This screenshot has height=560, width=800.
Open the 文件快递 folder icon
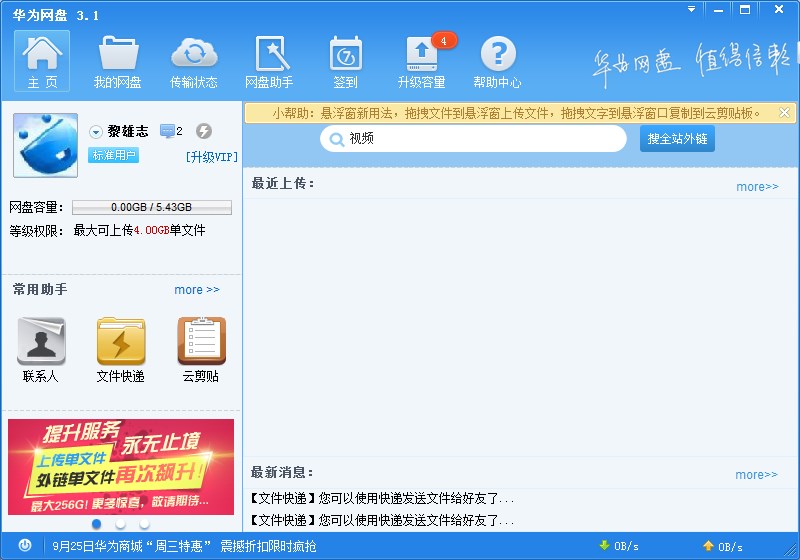(x=121, y=349)
